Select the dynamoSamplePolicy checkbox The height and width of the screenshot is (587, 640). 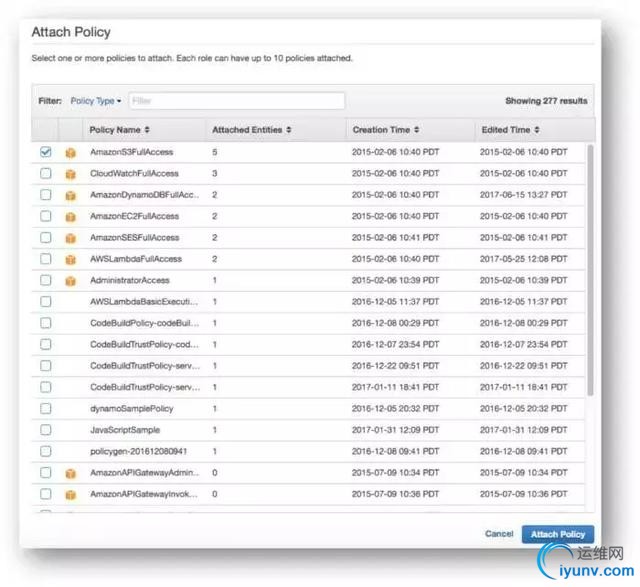pos(46,408)
